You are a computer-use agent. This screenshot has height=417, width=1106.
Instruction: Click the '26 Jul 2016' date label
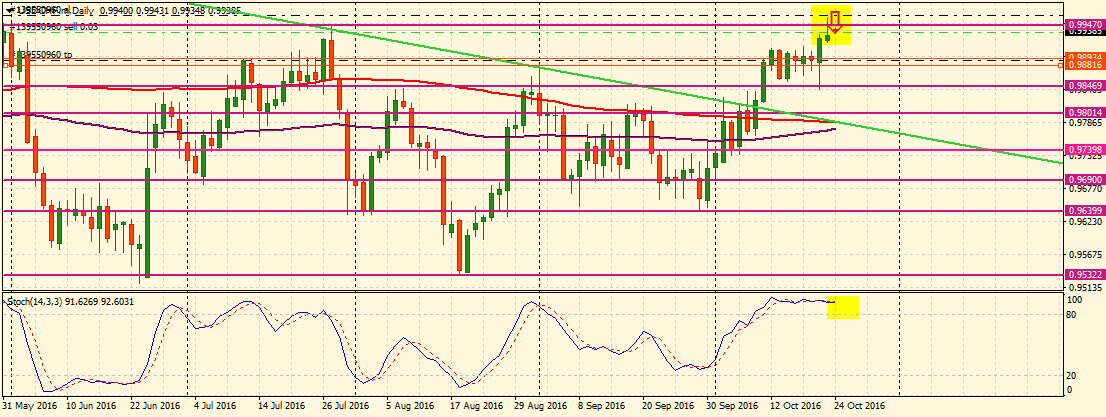(346, 406)
